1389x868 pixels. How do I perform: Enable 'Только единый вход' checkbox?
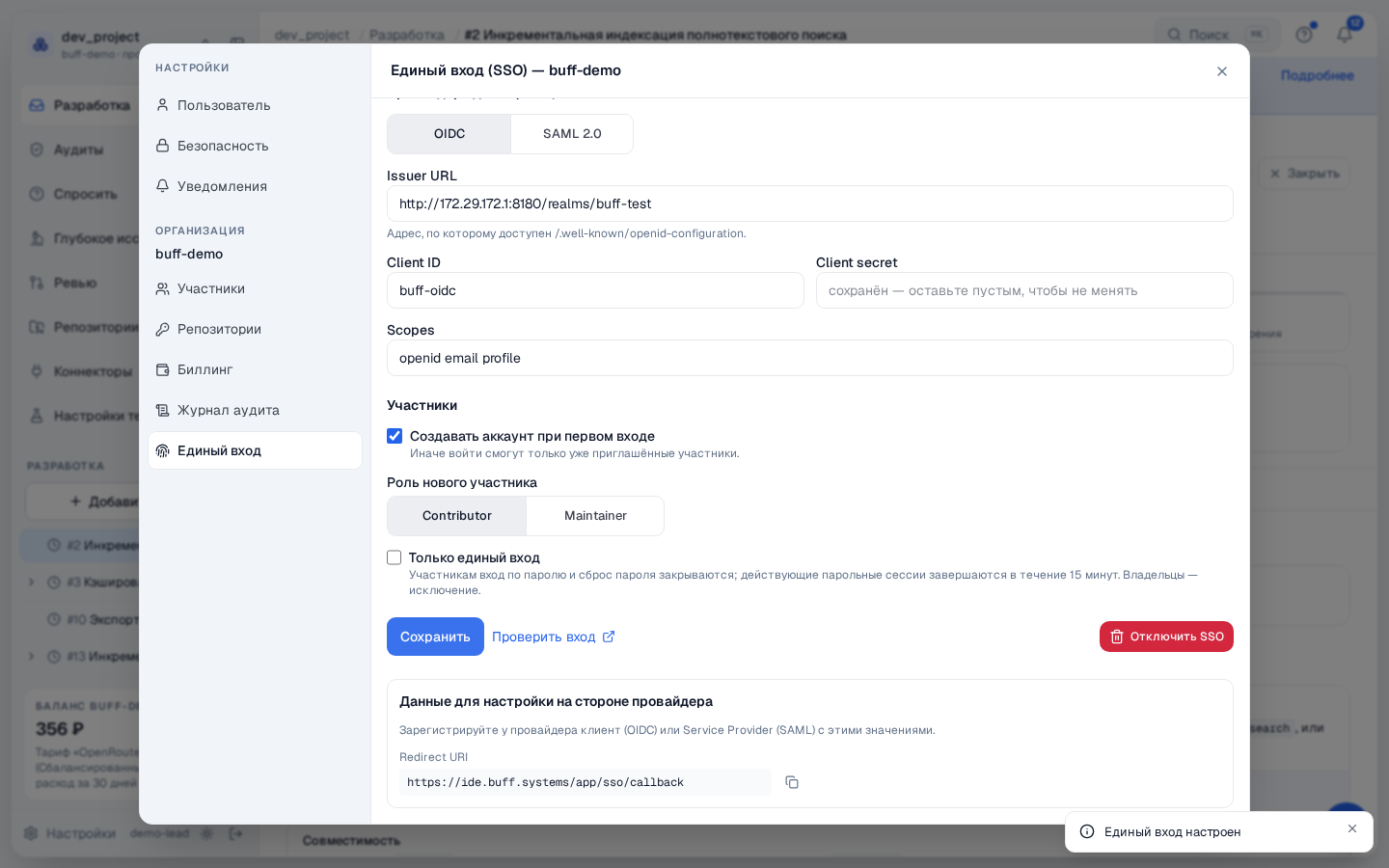coord(395,557)
